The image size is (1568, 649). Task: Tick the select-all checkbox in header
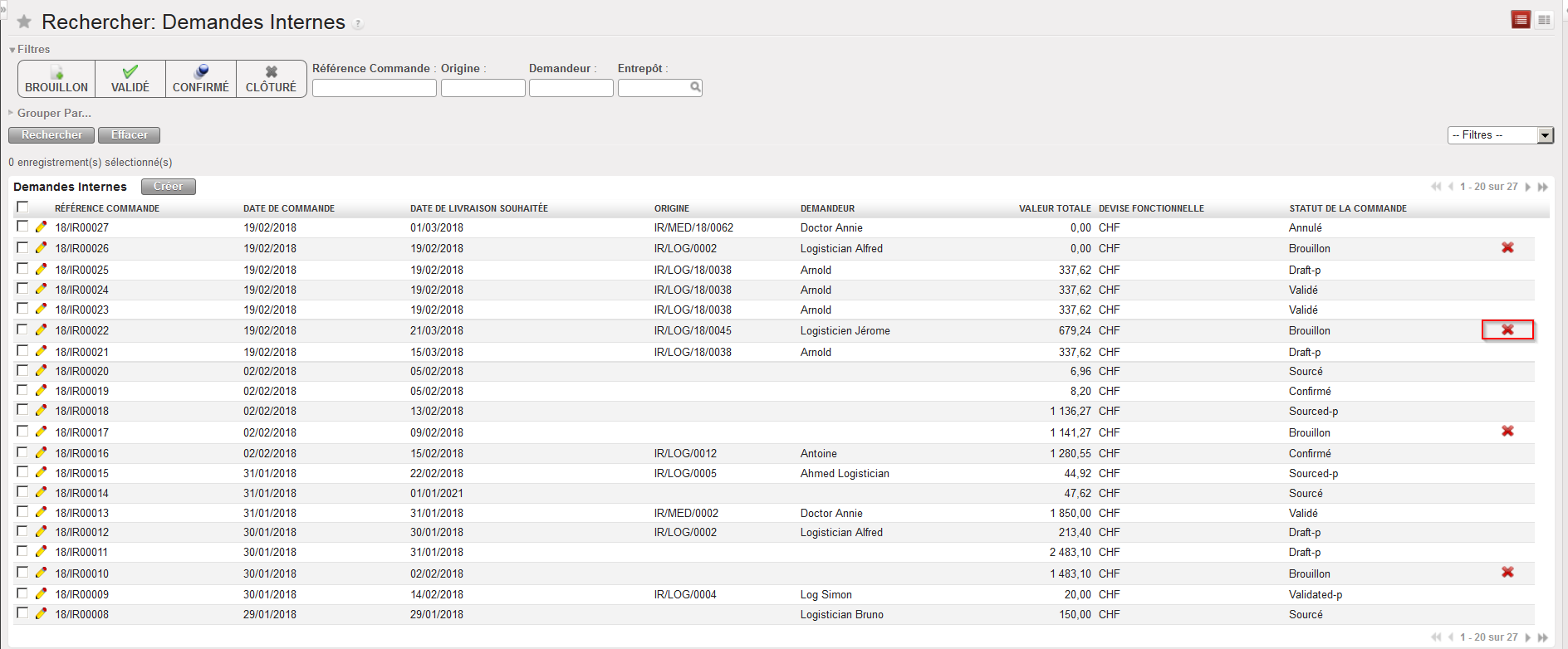click(22, 207)
